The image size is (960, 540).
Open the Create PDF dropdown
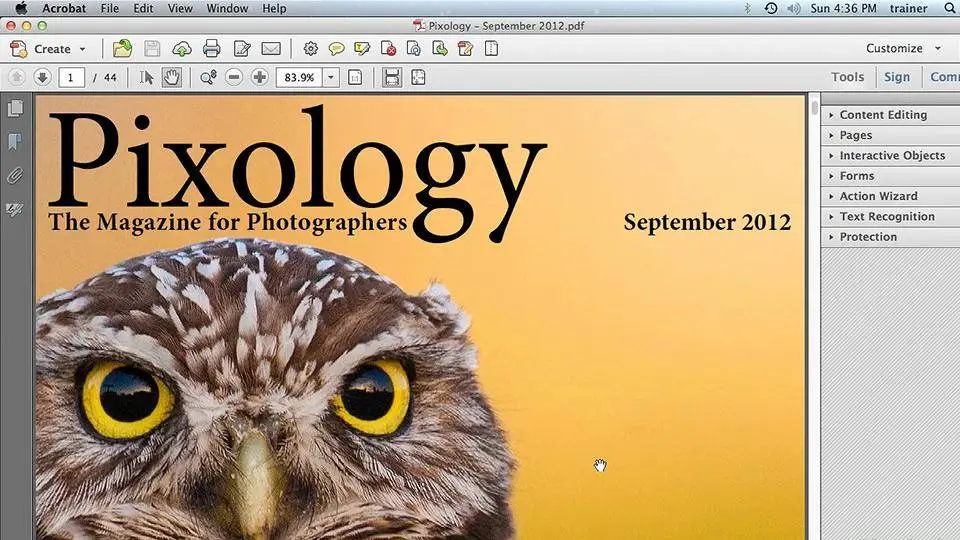point(48,49)
